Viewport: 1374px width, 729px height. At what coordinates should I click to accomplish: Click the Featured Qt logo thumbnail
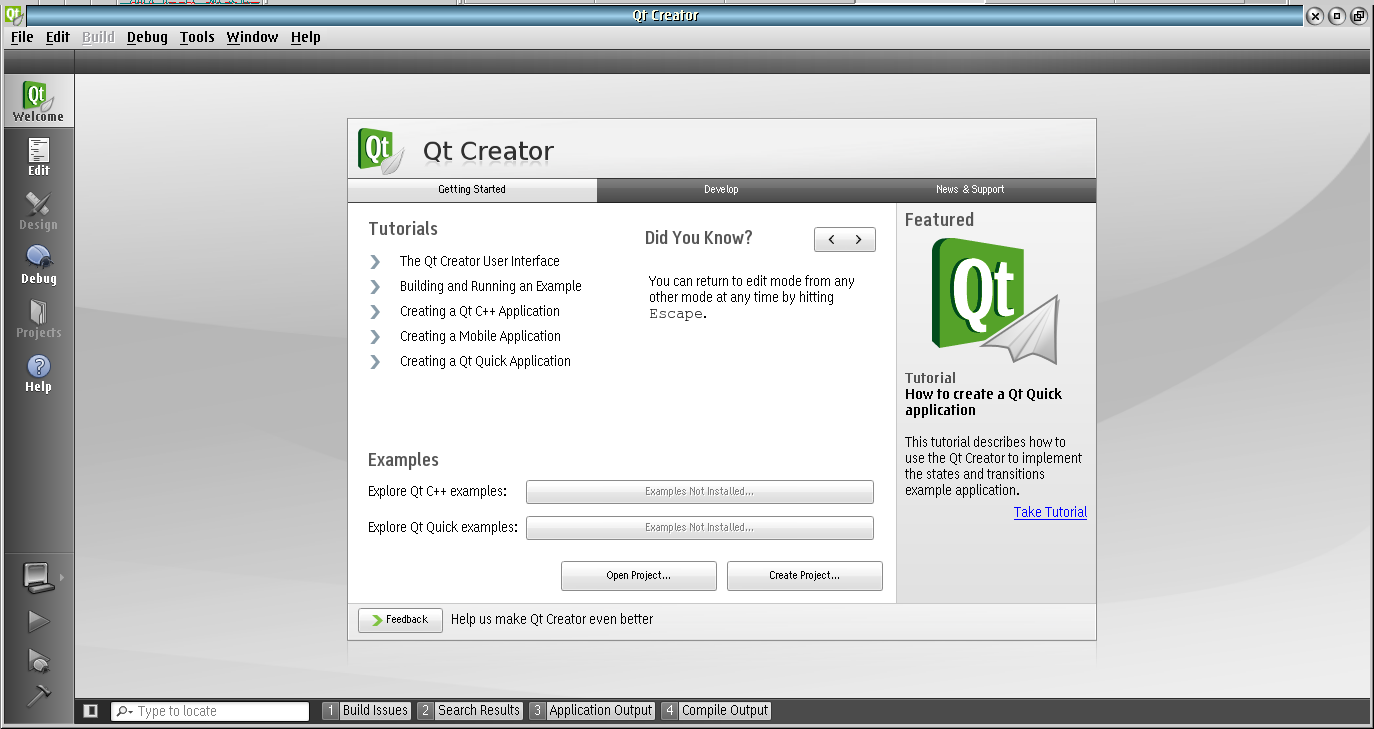point(995,301)
